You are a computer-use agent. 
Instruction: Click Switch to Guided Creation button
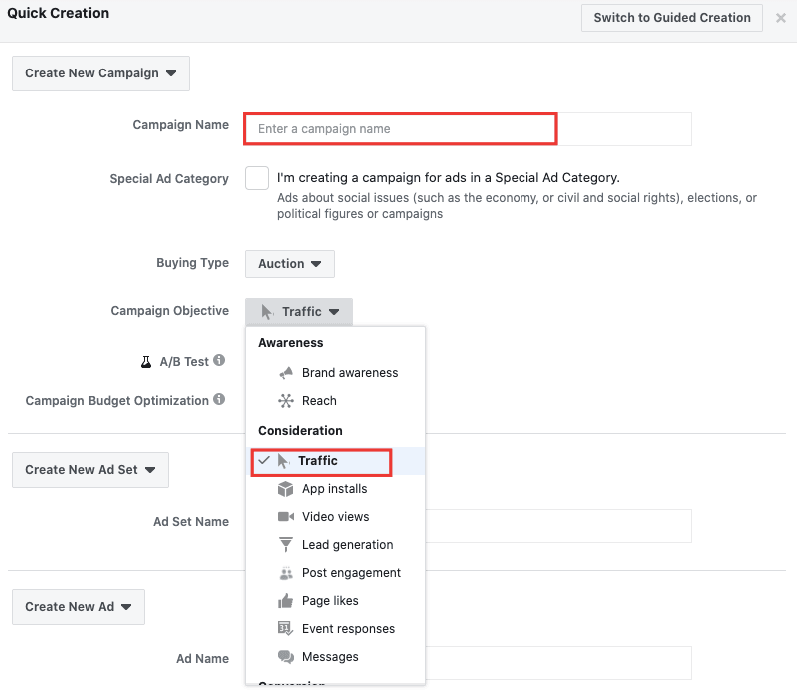(x=671, y=18)
